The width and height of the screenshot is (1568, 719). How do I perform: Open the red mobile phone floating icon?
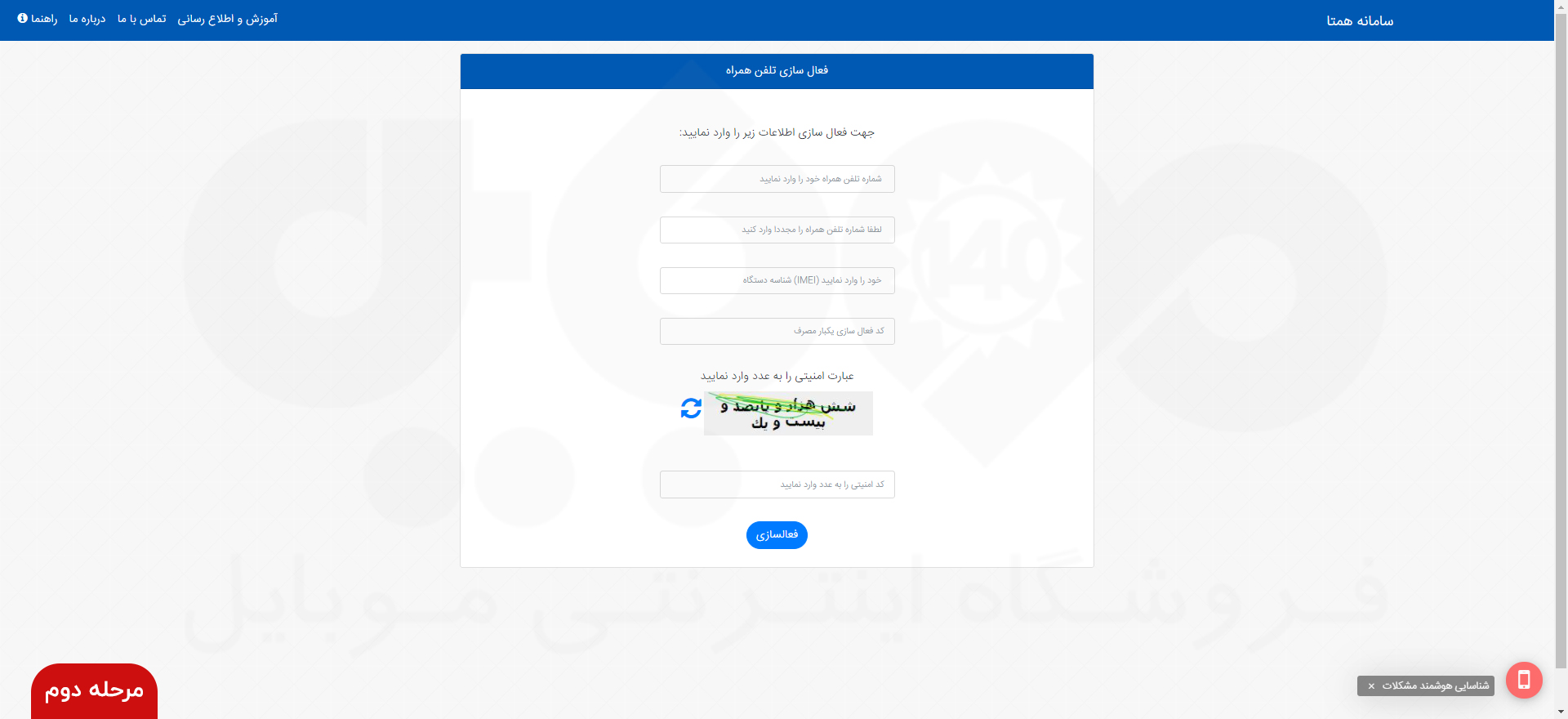[1524, 680]
